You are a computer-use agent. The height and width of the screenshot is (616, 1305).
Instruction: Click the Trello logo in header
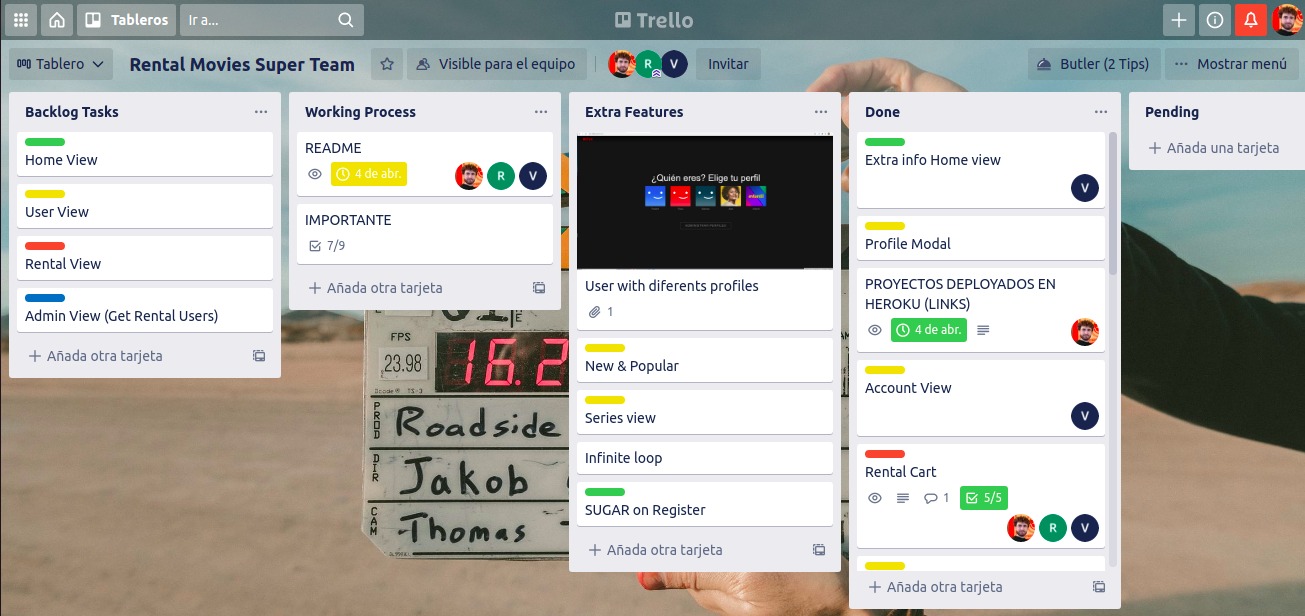[x=653, y=20]
